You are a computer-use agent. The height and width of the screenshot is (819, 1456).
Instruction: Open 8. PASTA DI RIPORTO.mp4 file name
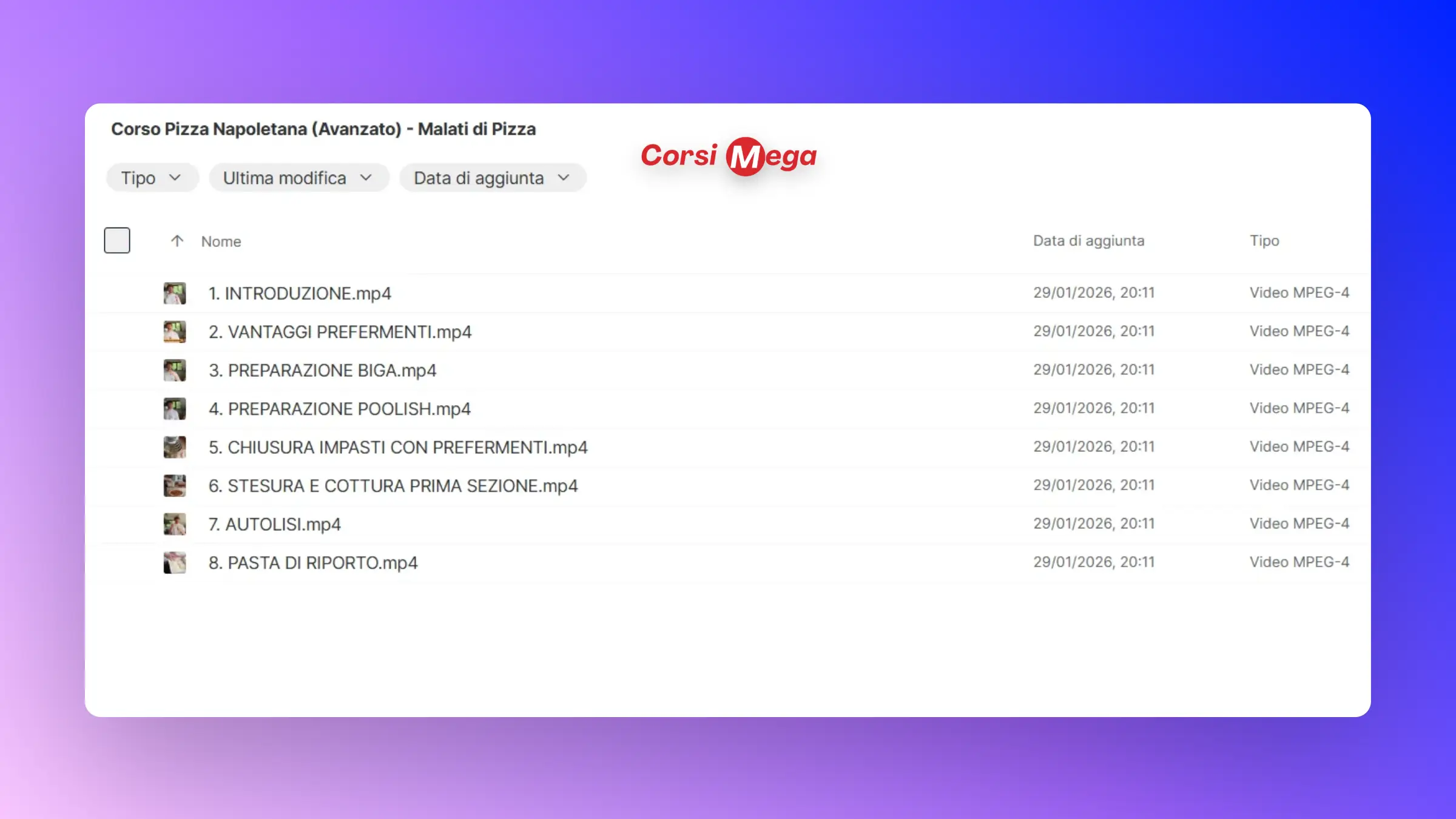[313, 563]
